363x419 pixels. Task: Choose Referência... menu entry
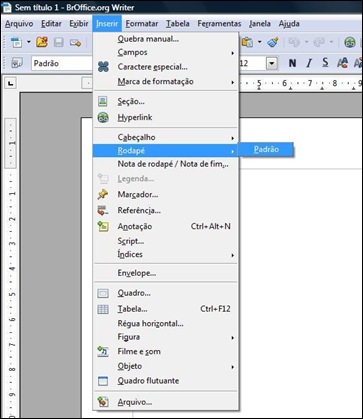(166, 211)
